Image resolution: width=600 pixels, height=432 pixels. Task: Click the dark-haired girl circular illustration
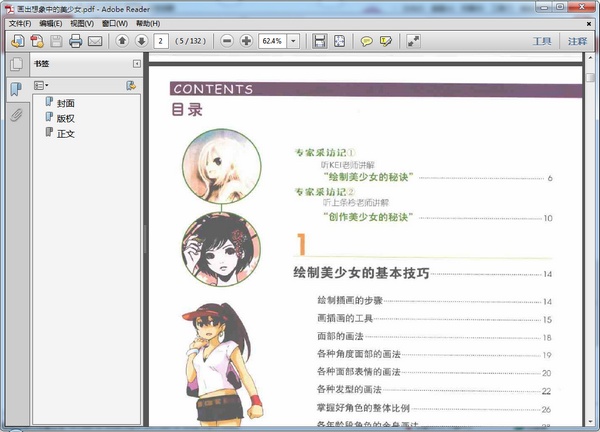pos(221,249)
